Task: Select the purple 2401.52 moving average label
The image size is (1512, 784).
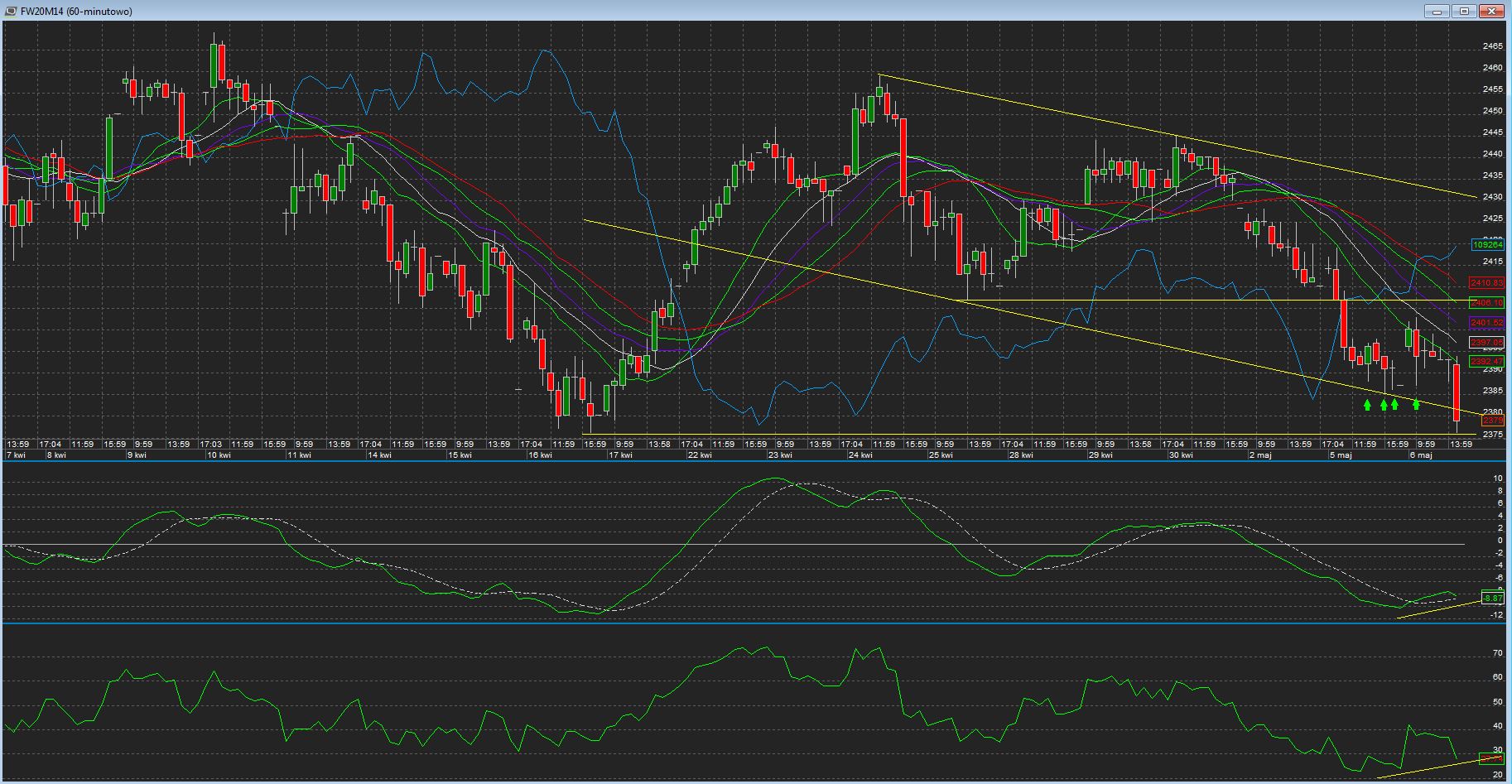Action: point(1487,323)
